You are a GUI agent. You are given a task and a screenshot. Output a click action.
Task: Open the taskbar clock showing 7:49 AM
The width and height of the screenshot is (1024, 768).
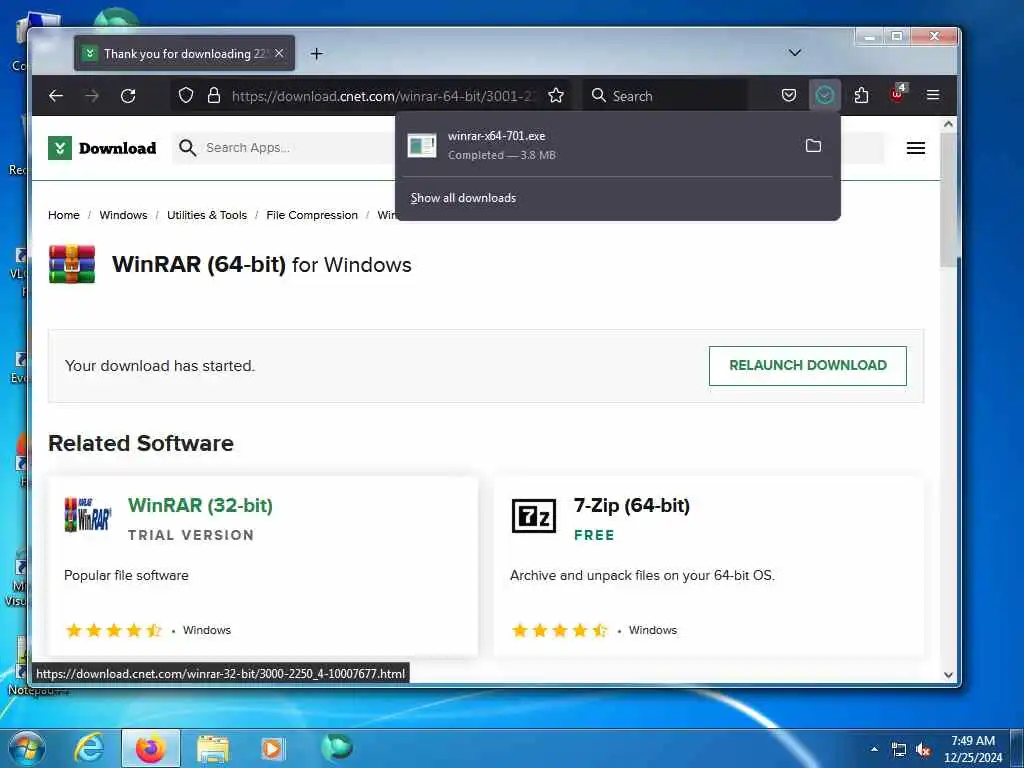(973, 749)
